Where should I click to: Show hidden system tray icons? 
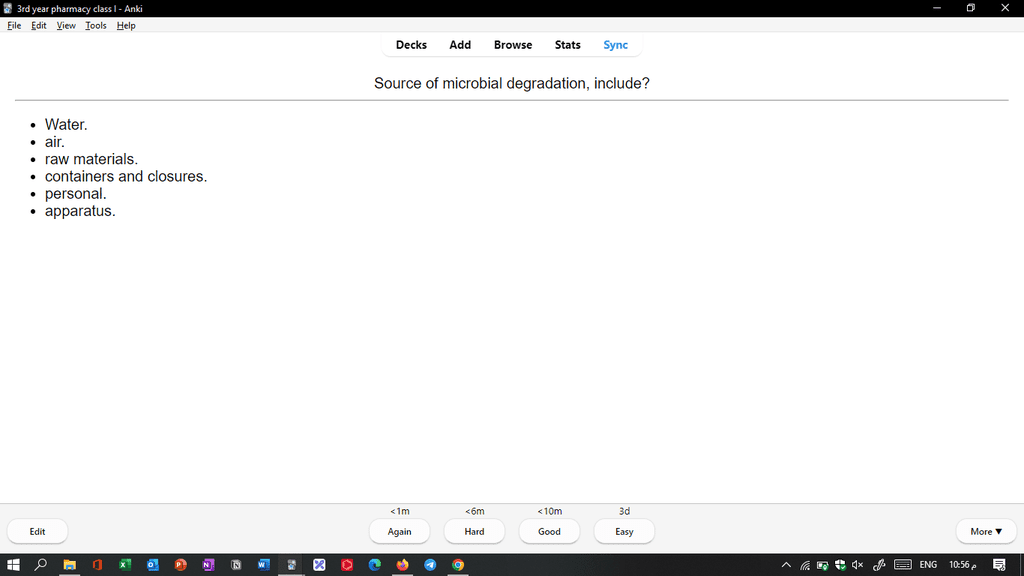786,565
